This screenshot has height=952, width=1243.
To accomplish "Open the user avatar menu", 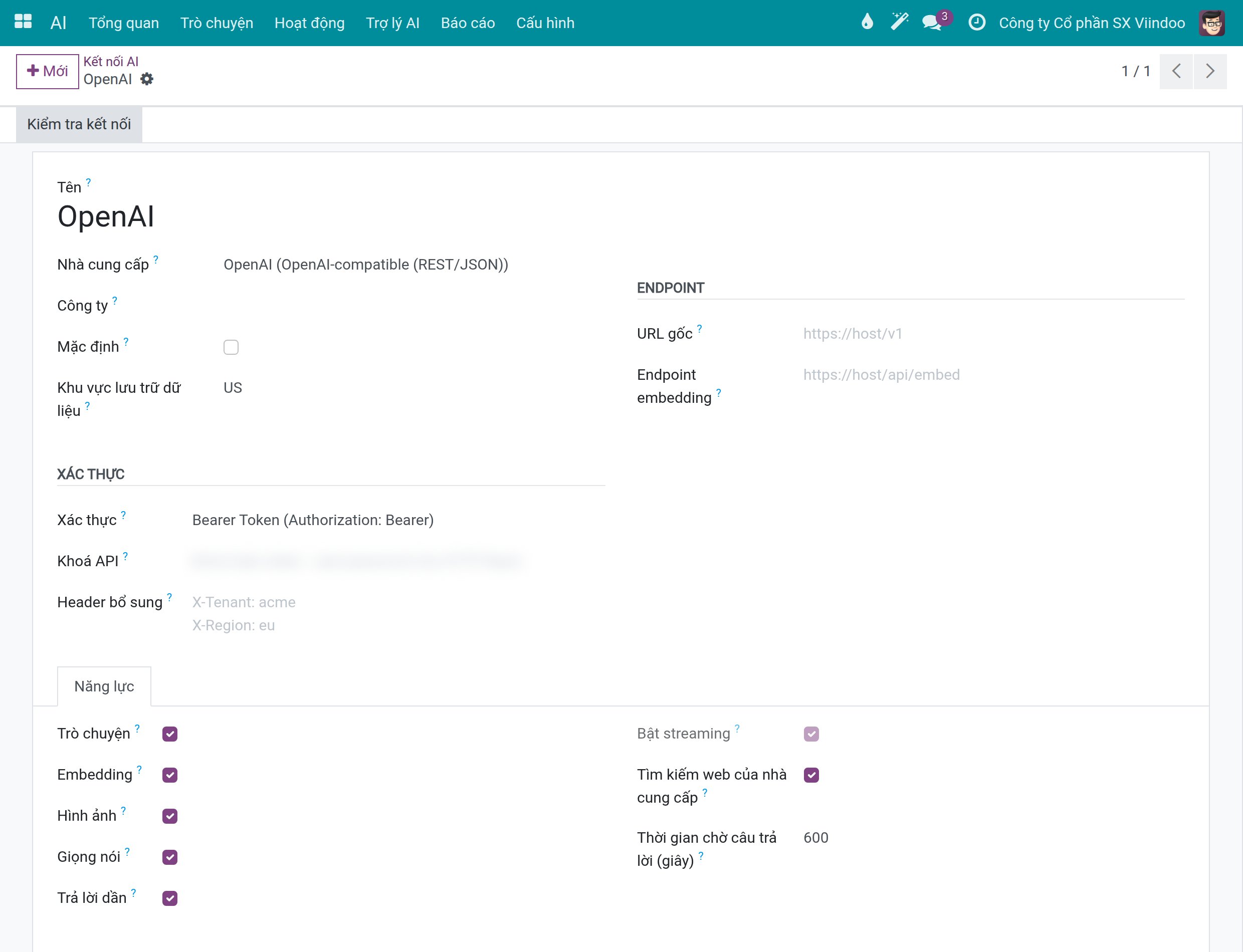I will (x=1212, y=23).
